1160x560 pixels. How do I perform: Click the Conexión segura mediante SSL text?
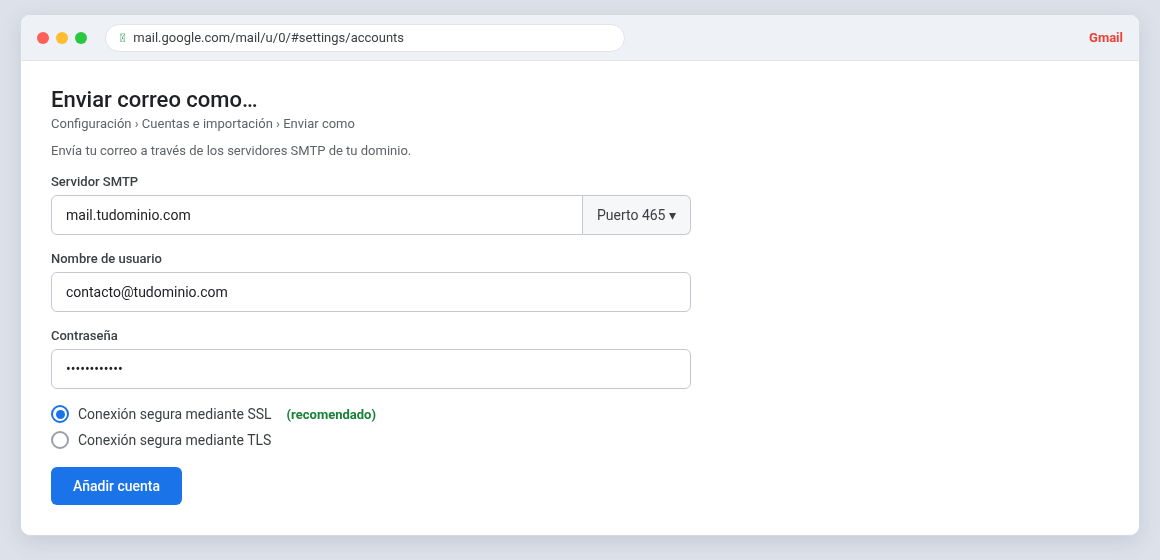coord(175,414)
